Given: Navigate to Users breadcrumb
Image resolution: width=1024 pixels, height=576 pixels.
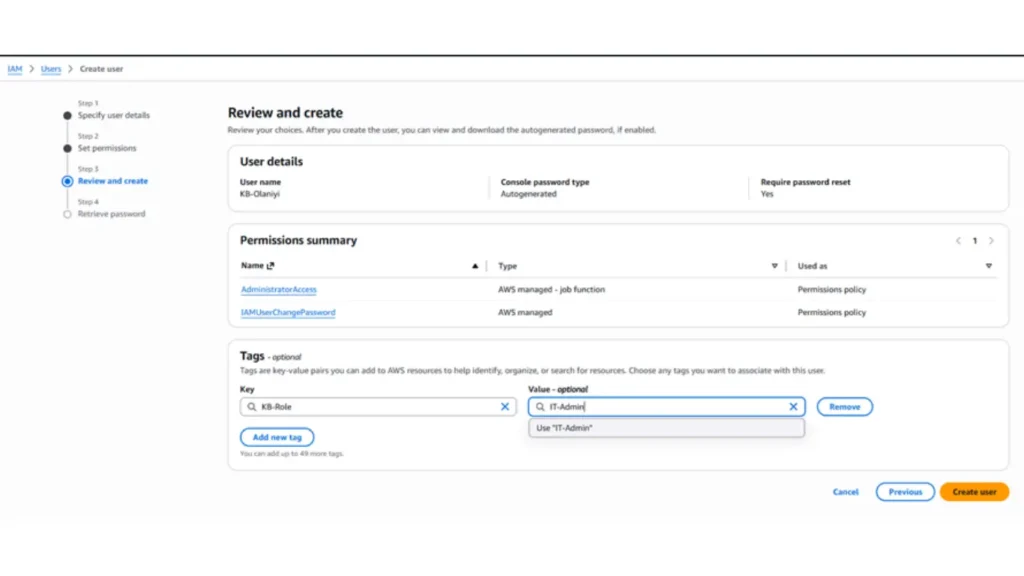Looking at the screenshot, I should coord(51,69).
